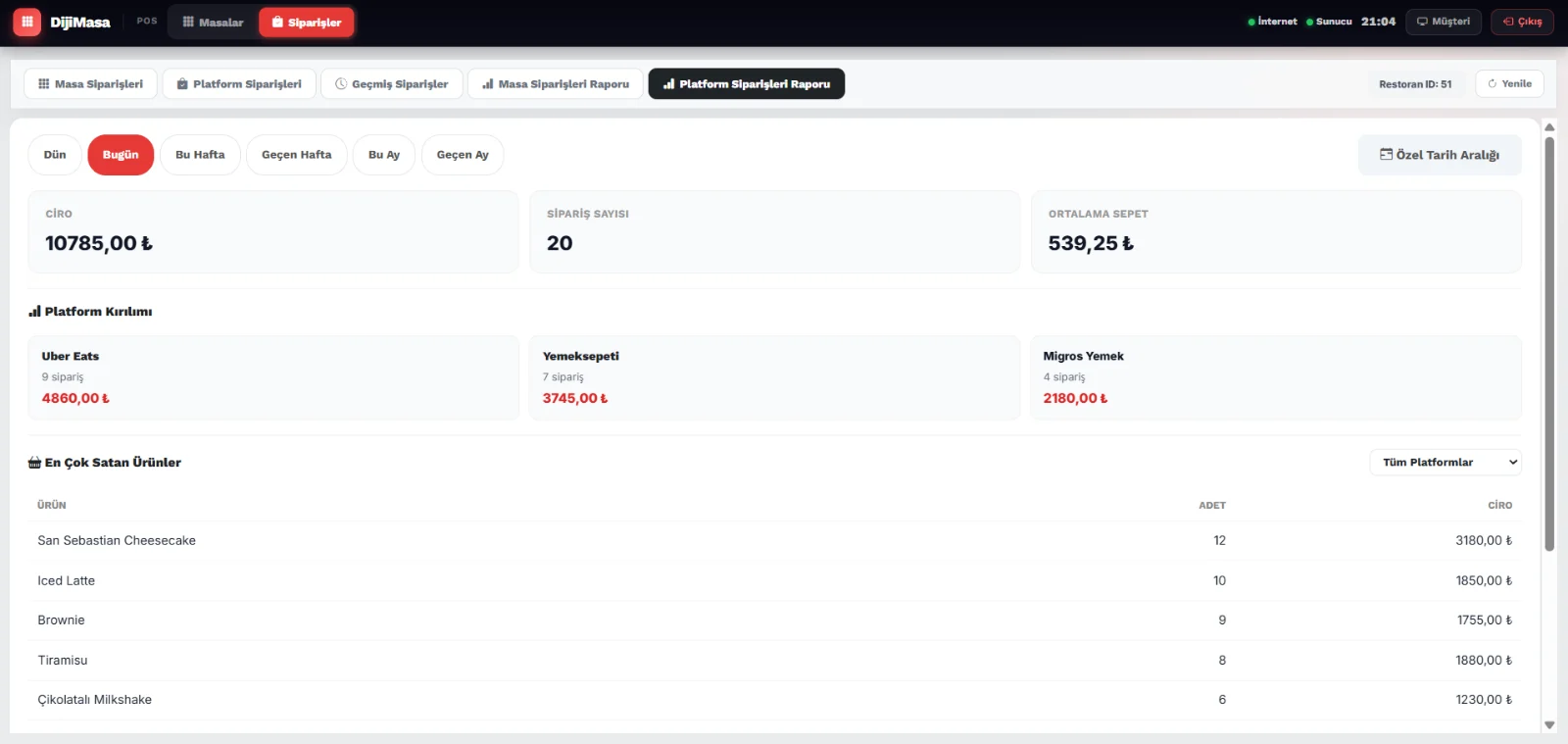
Task: Switch to Platform Siparişleri tab
Action: (239, 84)
